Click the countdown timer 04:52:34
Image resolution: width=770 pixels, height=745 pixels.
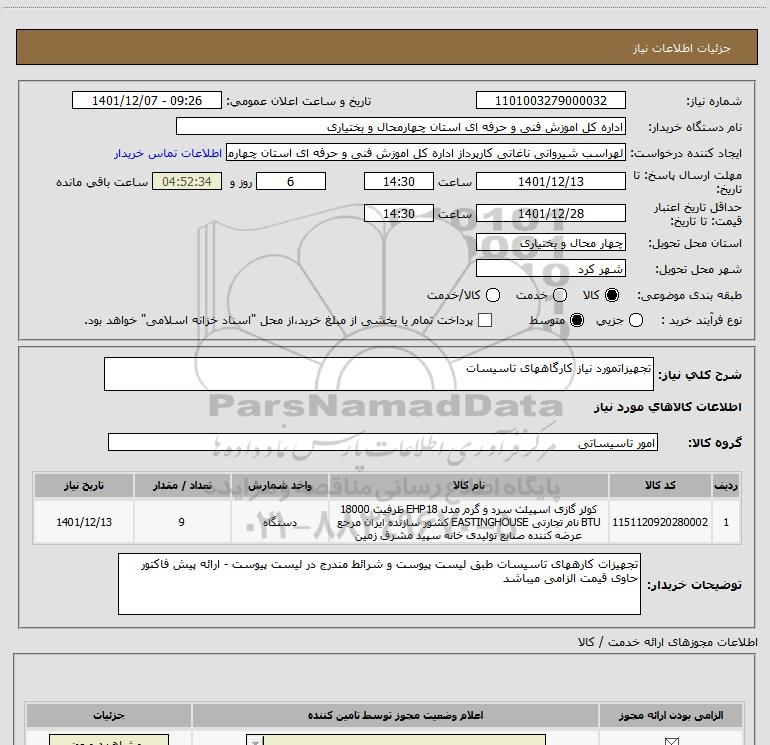pos(187,181)
